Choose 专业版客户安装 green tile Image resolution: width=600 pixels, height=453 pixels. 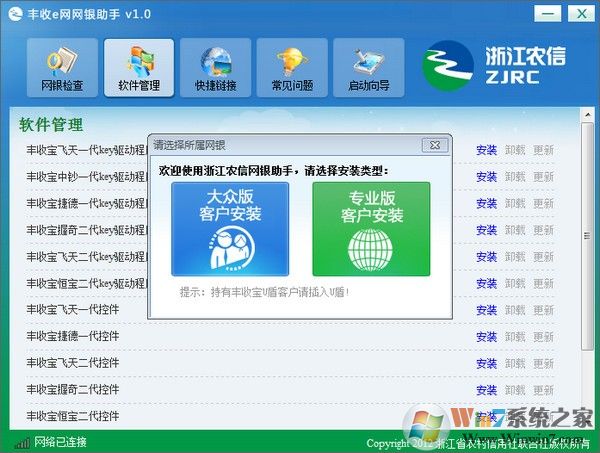[371, 229]
